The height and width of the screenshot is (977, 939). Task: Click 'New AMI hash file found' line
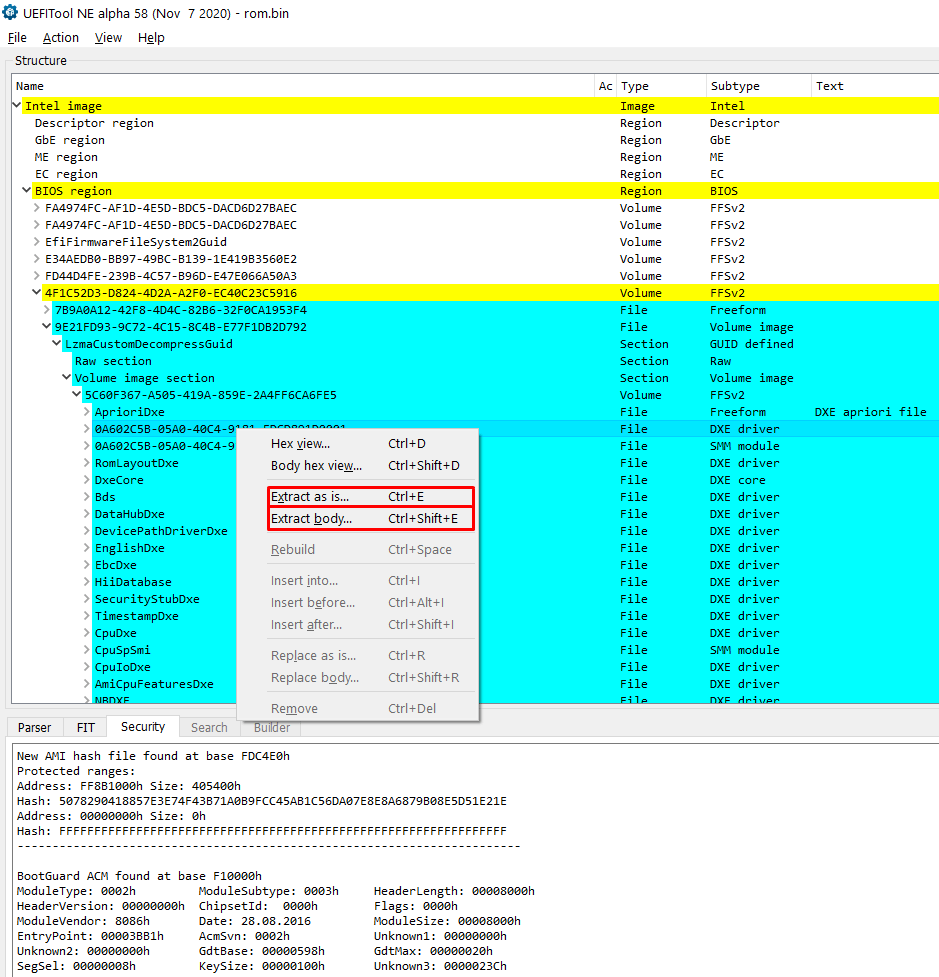(x=153, y=756)
